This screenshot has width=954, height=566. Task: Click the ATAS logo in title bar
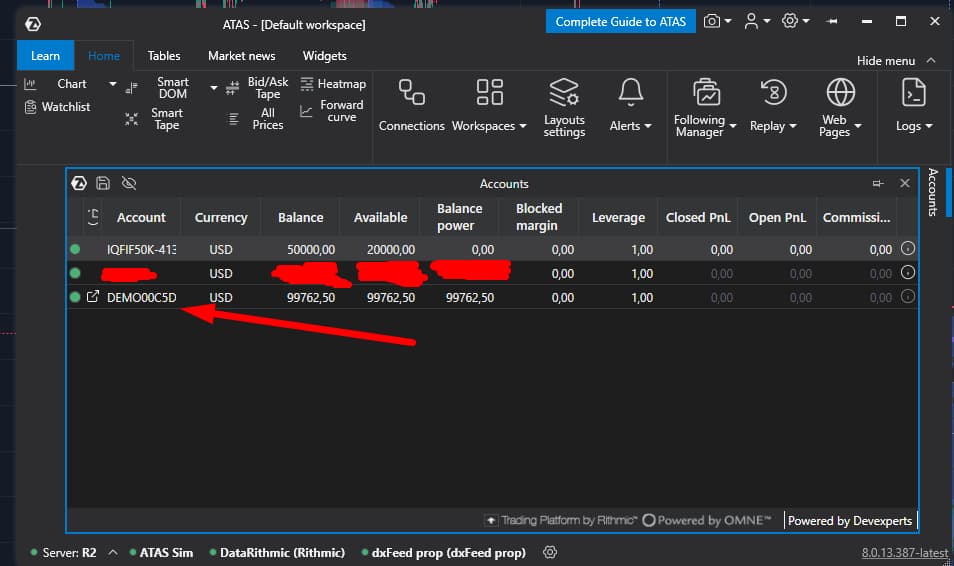point(33,24)
